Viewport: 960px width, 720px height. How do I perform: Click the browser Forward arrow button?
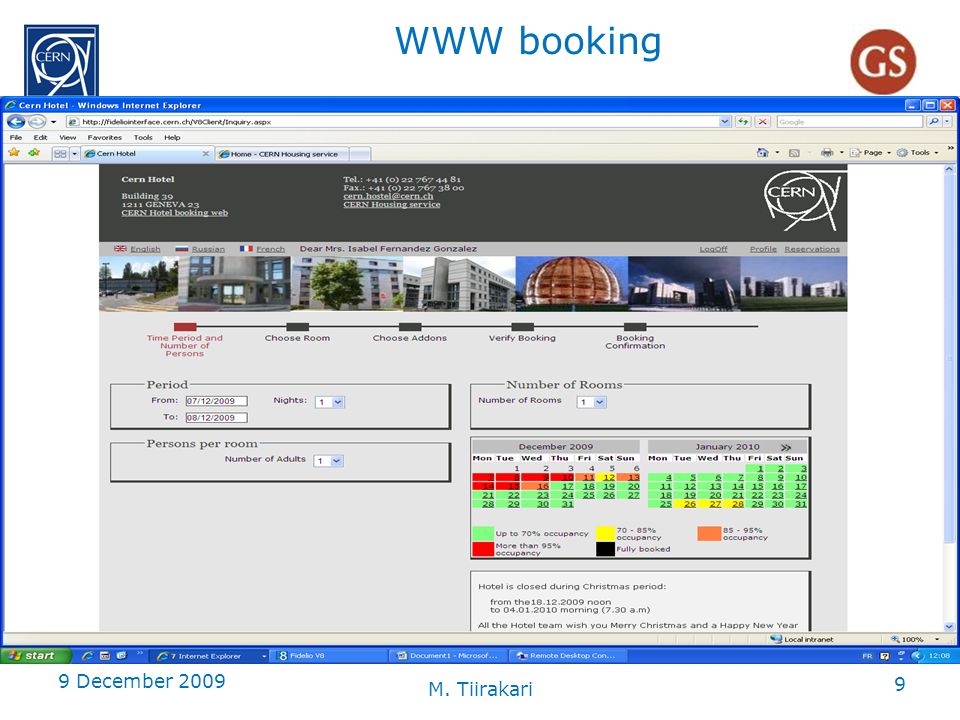[x=37, y=121]
